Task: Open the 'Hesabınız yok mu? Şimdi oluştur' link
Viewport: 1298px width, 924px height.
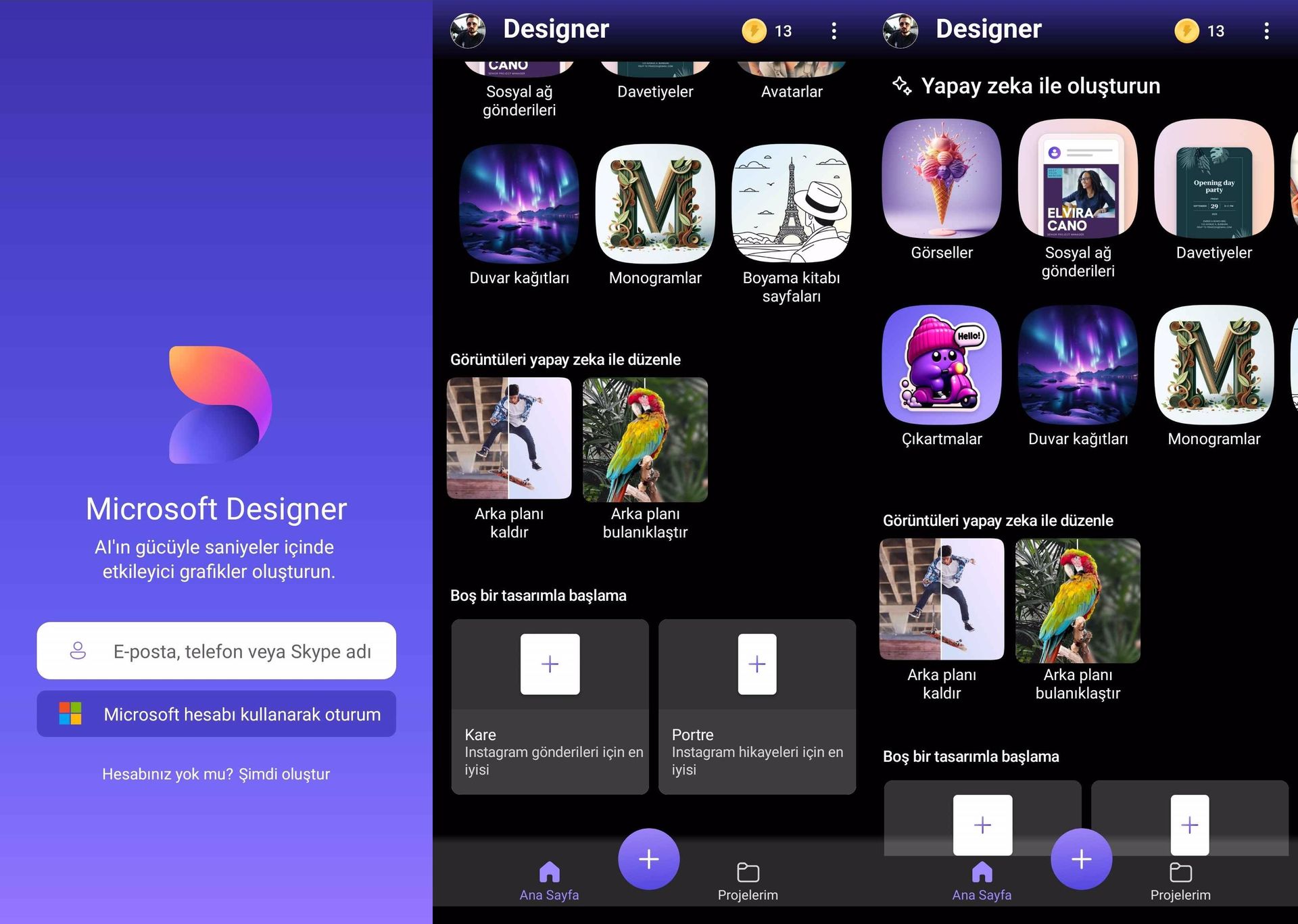Action: tap(216, 774)
